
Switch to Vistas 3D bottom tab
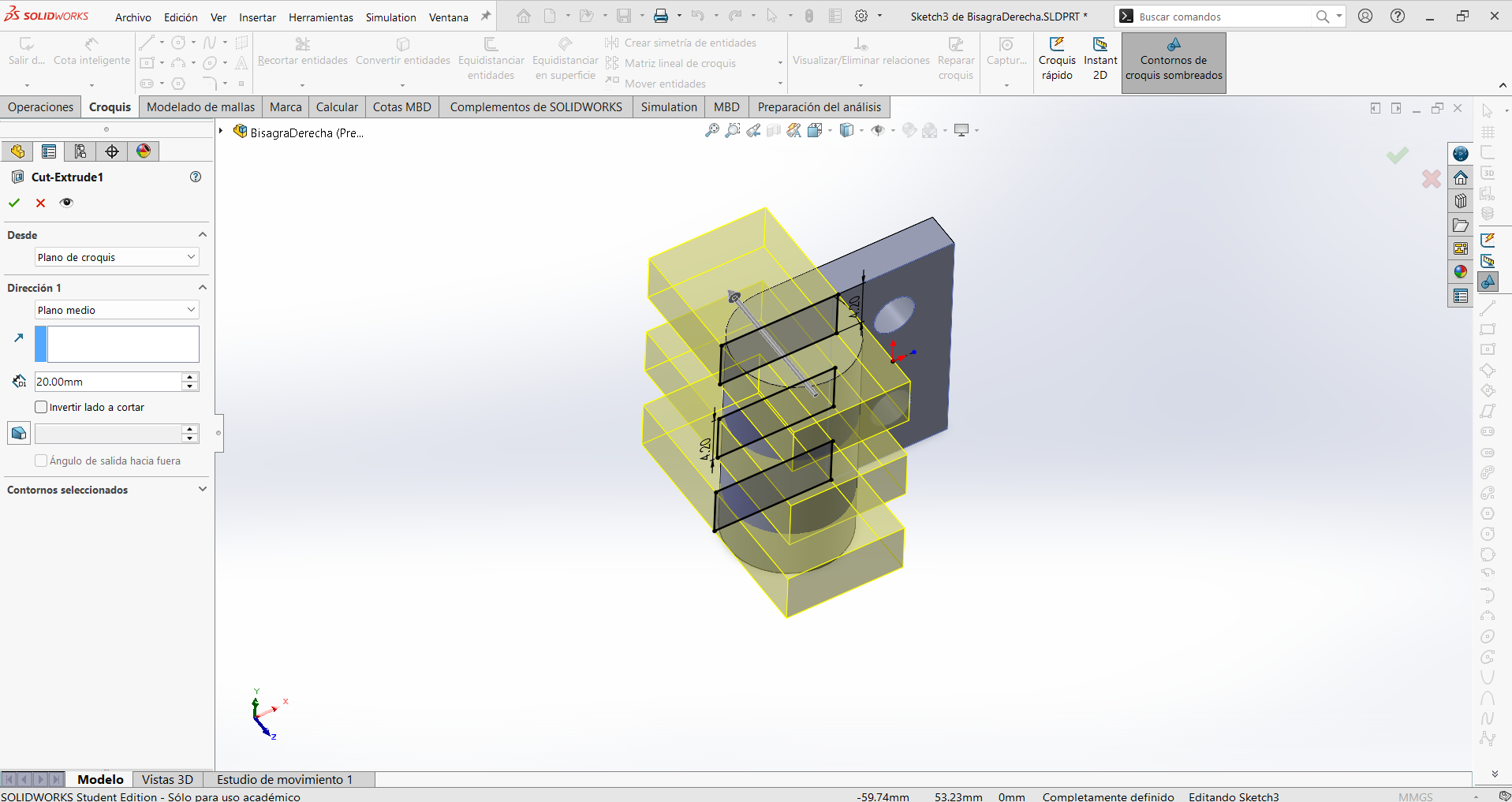pyautogui.click(x=167, y=779)
